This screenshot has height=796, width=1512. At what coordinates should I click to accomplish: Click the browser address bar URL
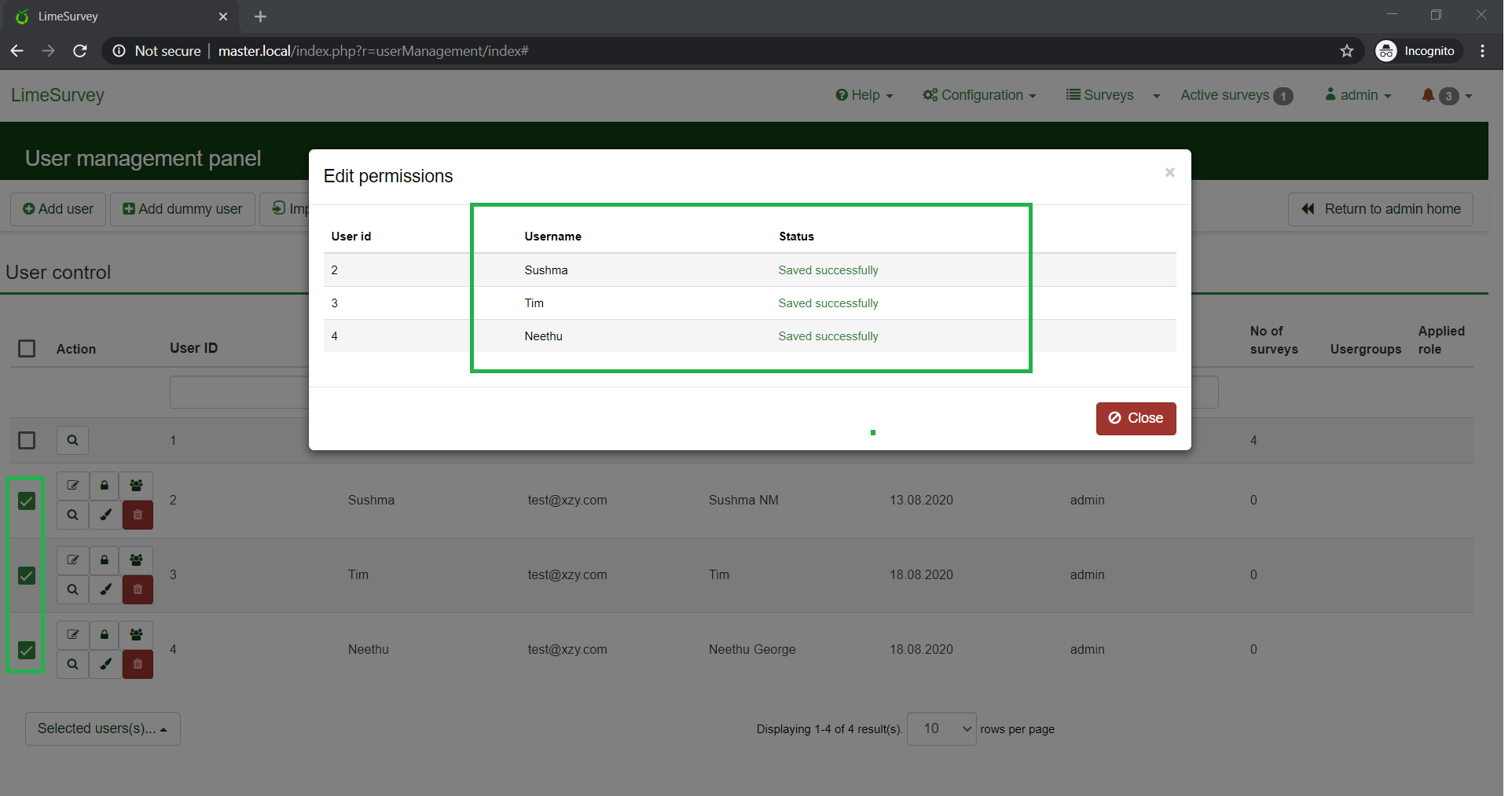click(x=373, y=51)
